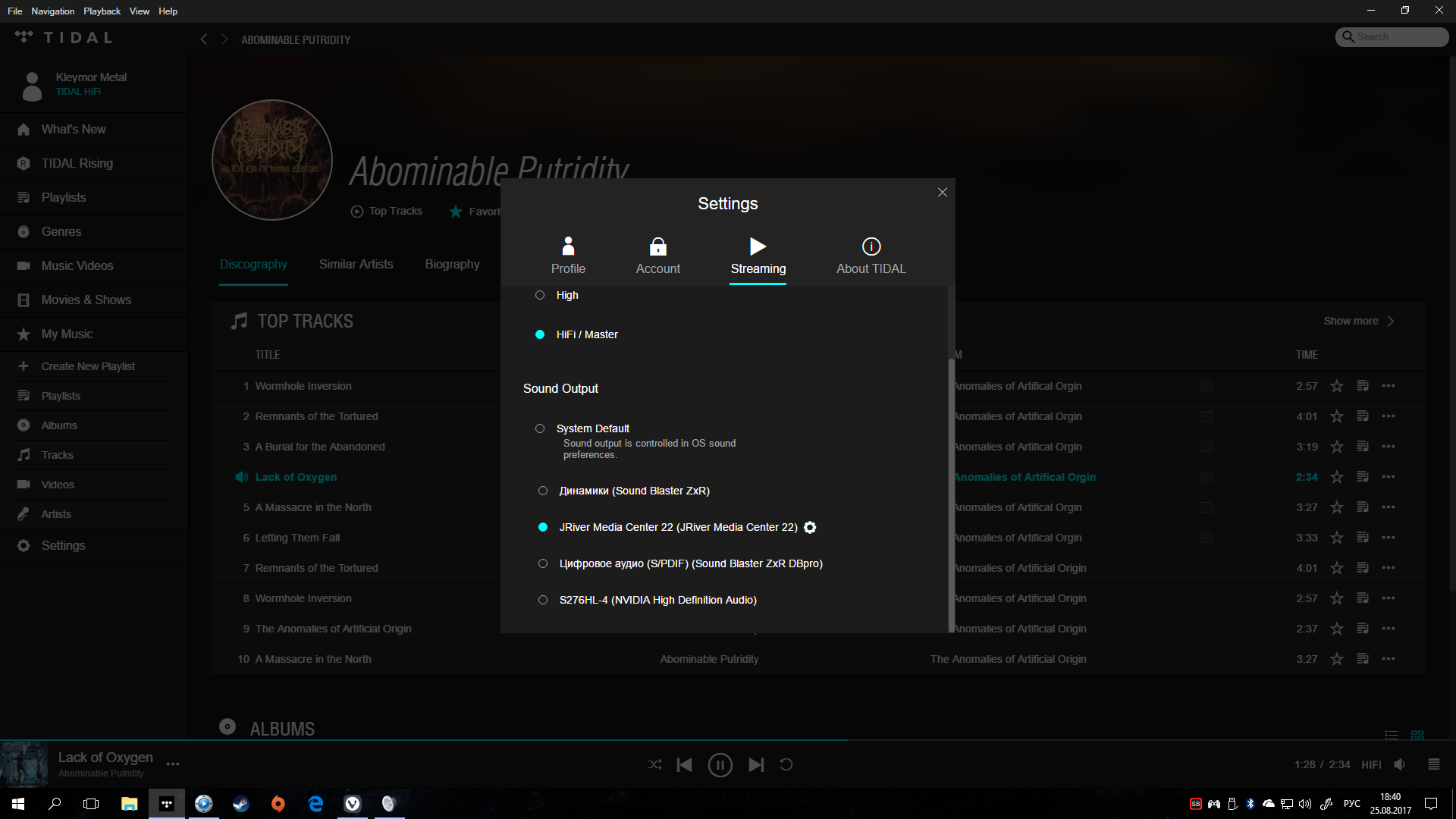Screen dimensions: 1456x819
Task: Switch albums to grid view
Action: (x=1417, y=735)
